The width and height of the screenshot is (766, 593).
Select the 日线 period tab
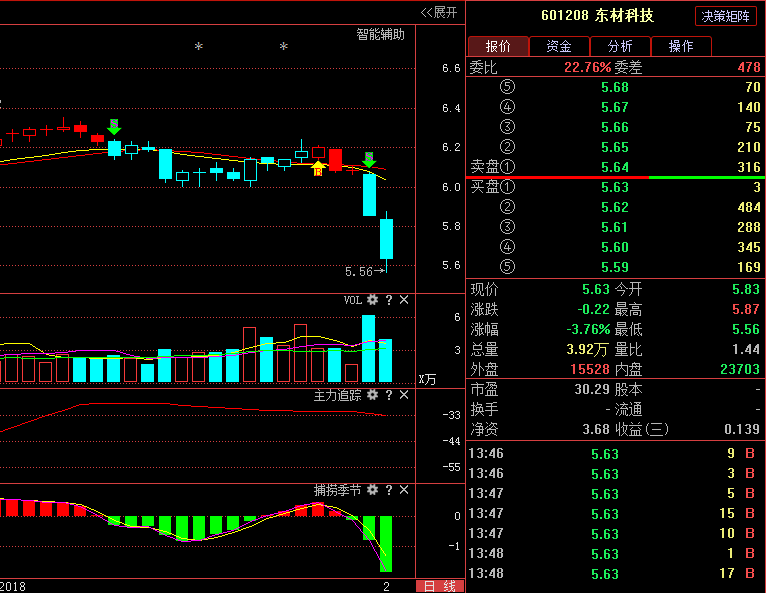tap(439, 585)
